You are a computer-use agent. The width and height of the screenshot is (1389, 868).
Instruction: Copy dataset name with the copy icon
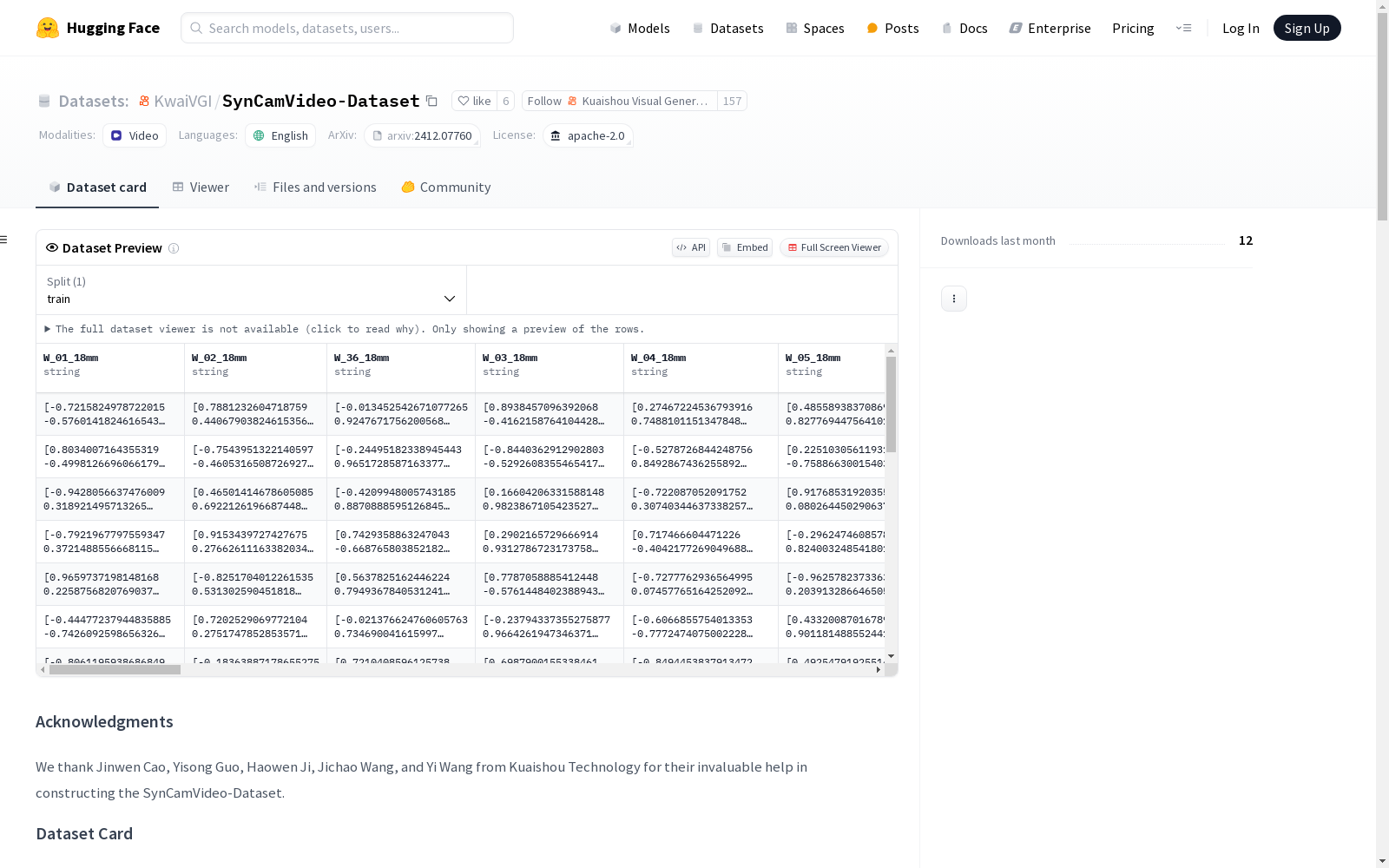(431, 101)
